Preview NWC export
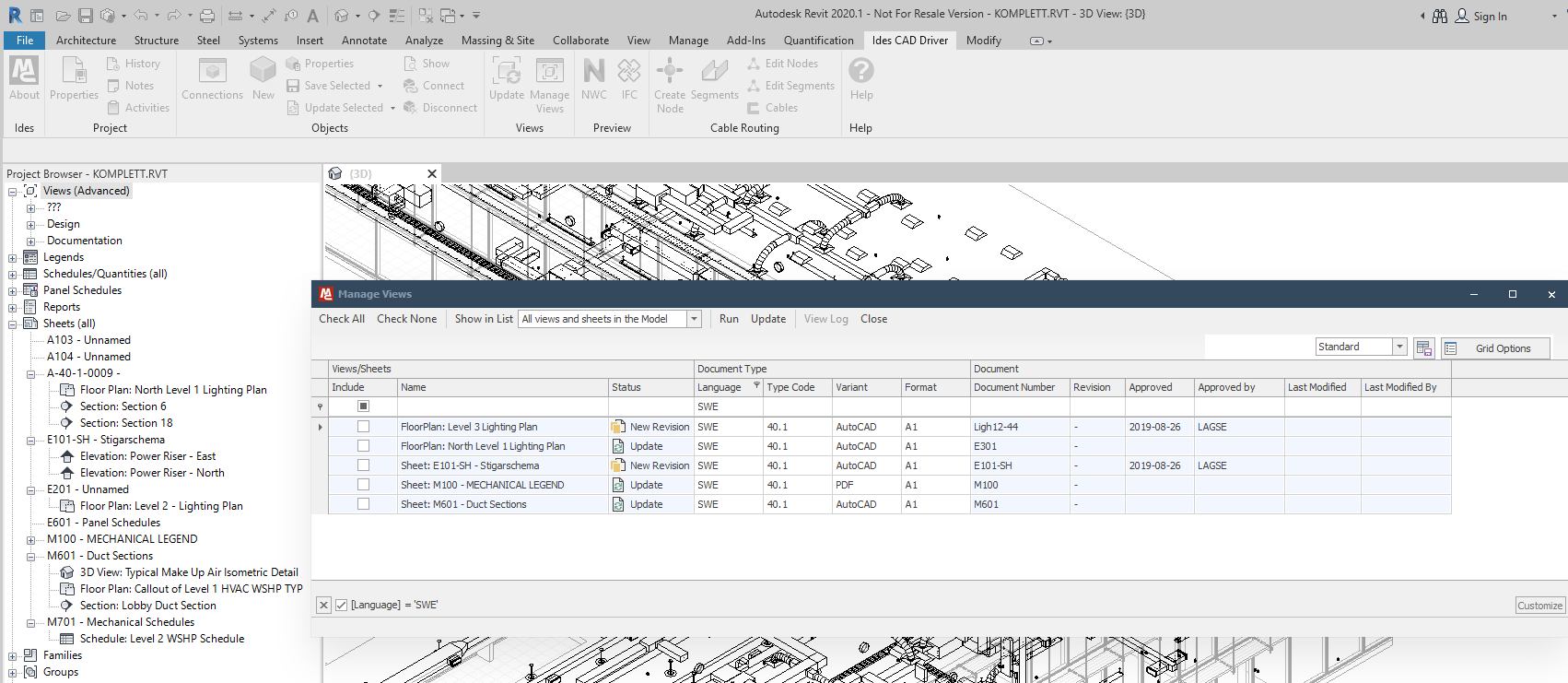Image resolution: width=1568 pixels, height=683 pixels. (x=594, y=77)
